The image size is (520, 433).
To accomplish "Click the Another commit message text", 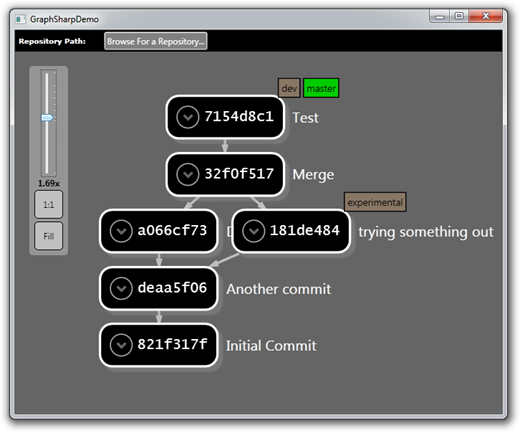I will (x=279, y=289).
